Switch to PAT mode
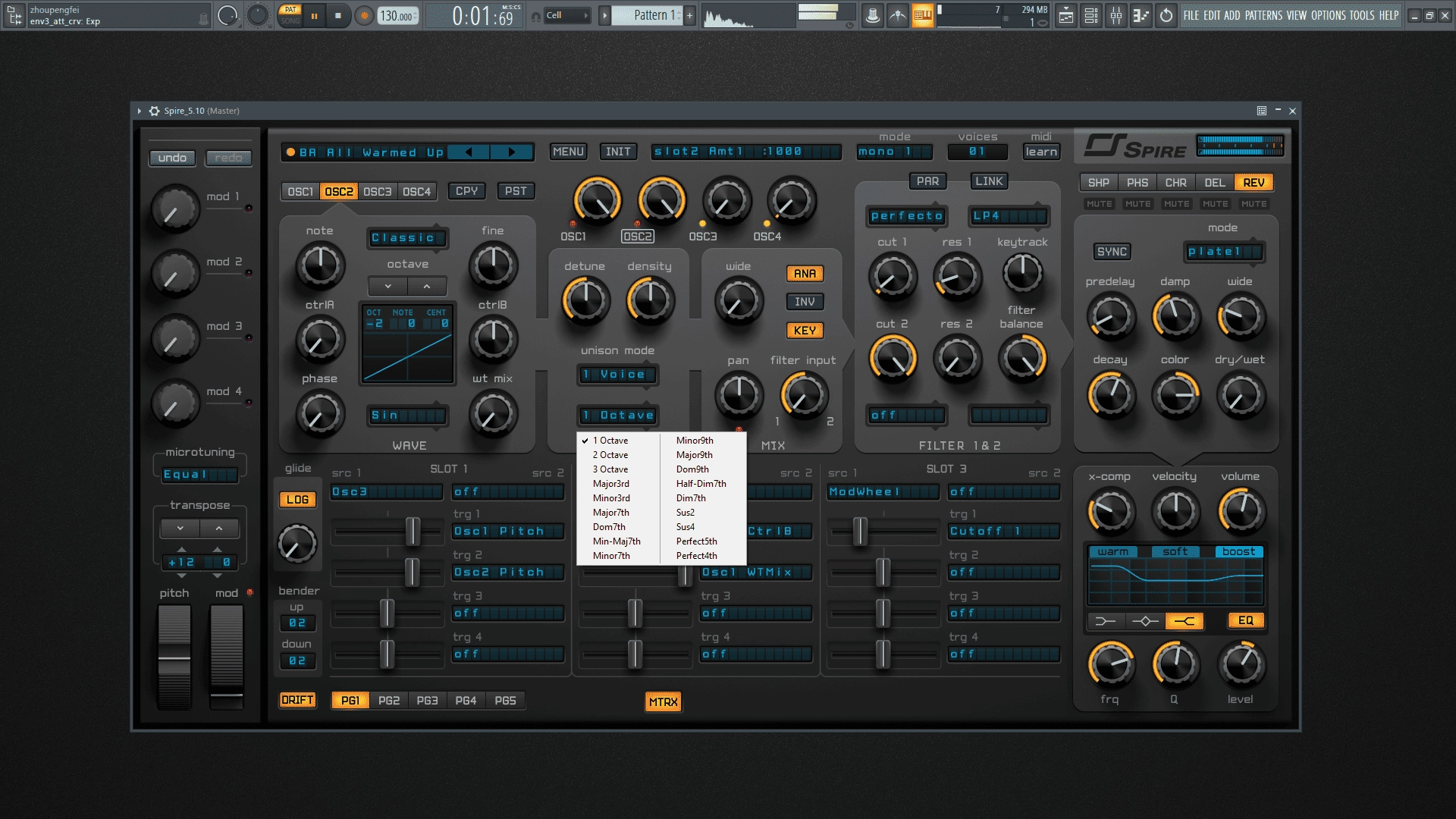This screenshot has height=819, width=1456. click(x=290, y=9)
